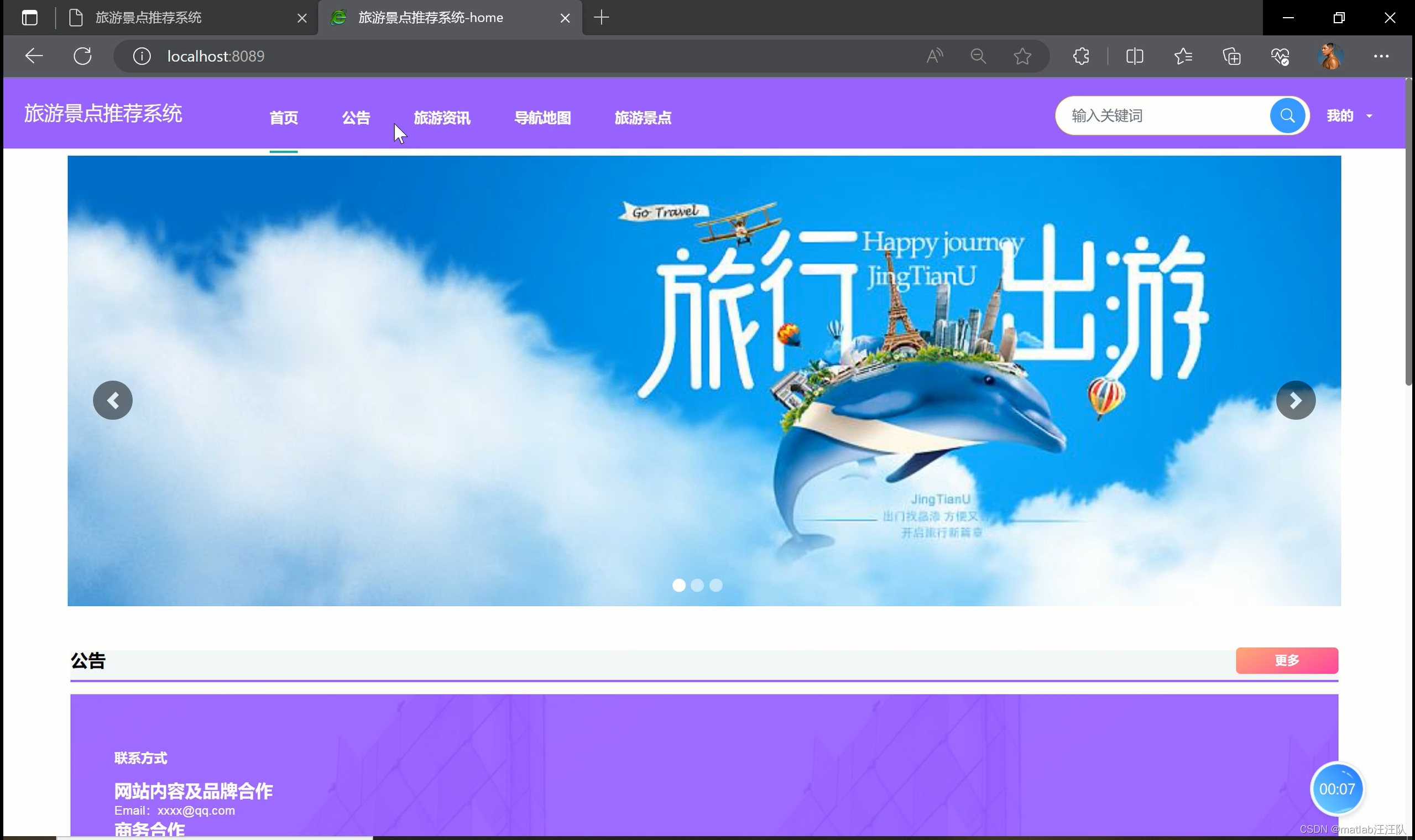The height and width of the screenshot is (840, 1415).
Task: Add this page to favorites with the star
Action: 1022,56
